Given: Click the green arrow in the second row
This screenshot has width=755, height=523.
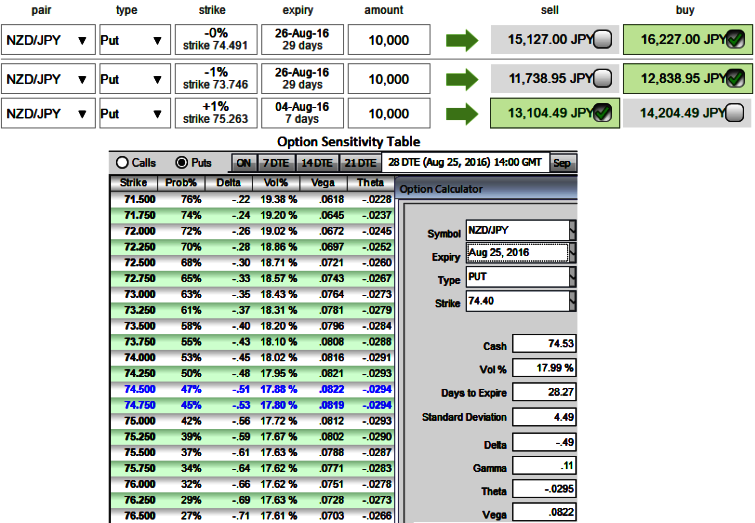Looking at the screenshot, I should coord(462,79).
